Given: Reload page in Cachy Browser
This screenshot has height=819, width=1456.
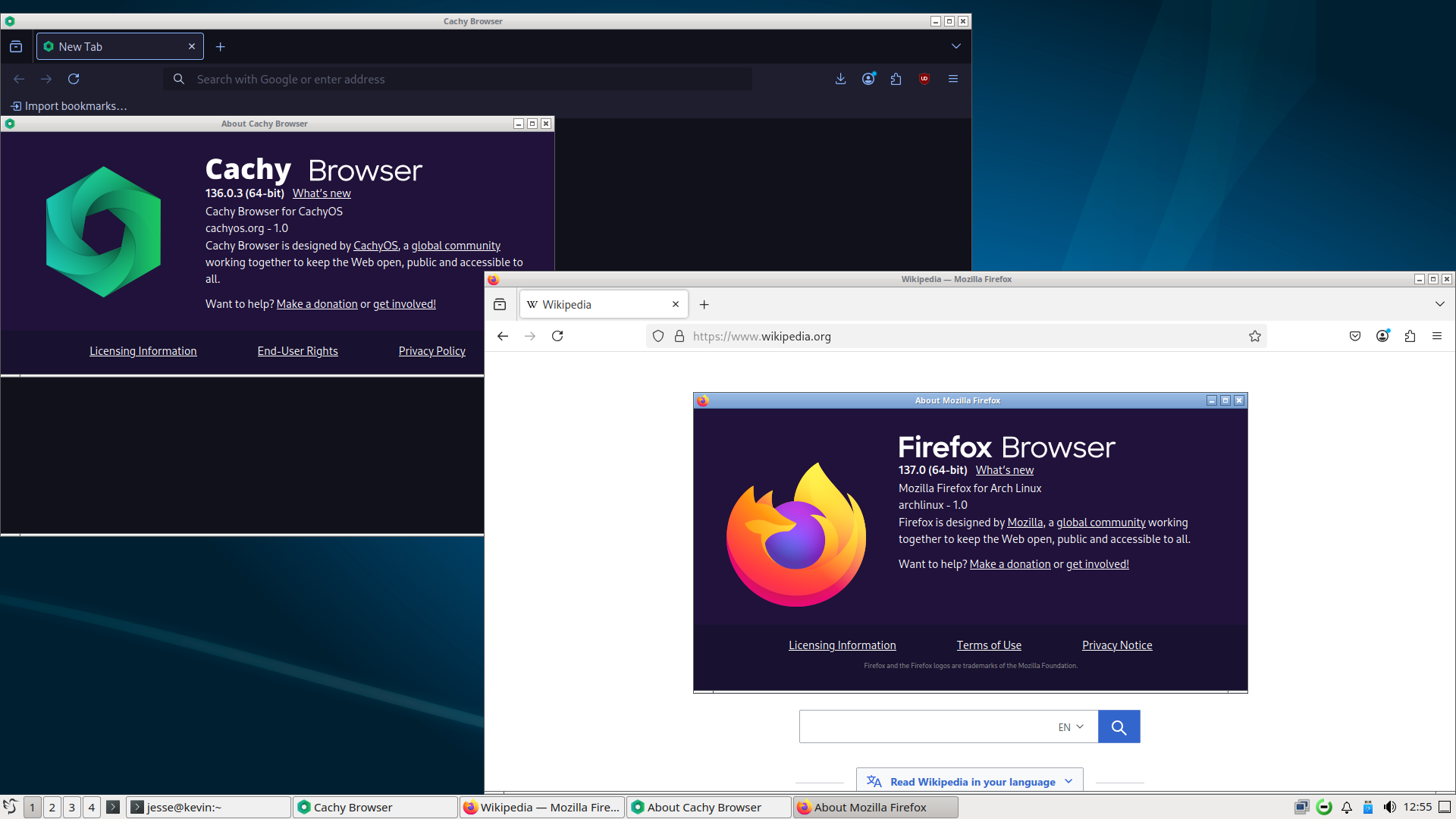Looking at the screenshot, I should (x=74, y=79).
